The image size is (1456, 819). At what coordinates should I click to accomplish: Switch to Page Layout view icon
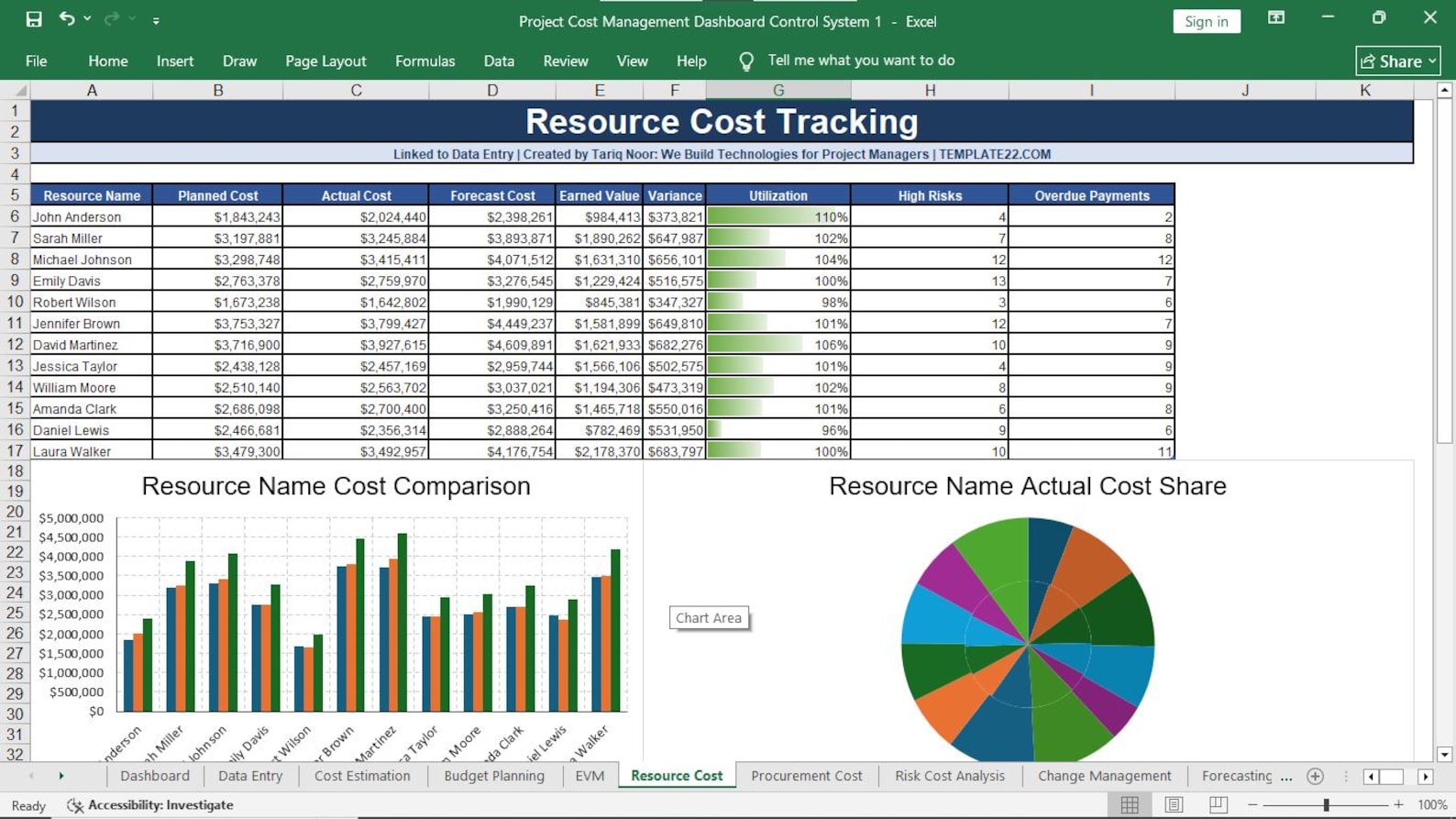pos(1174,804)
